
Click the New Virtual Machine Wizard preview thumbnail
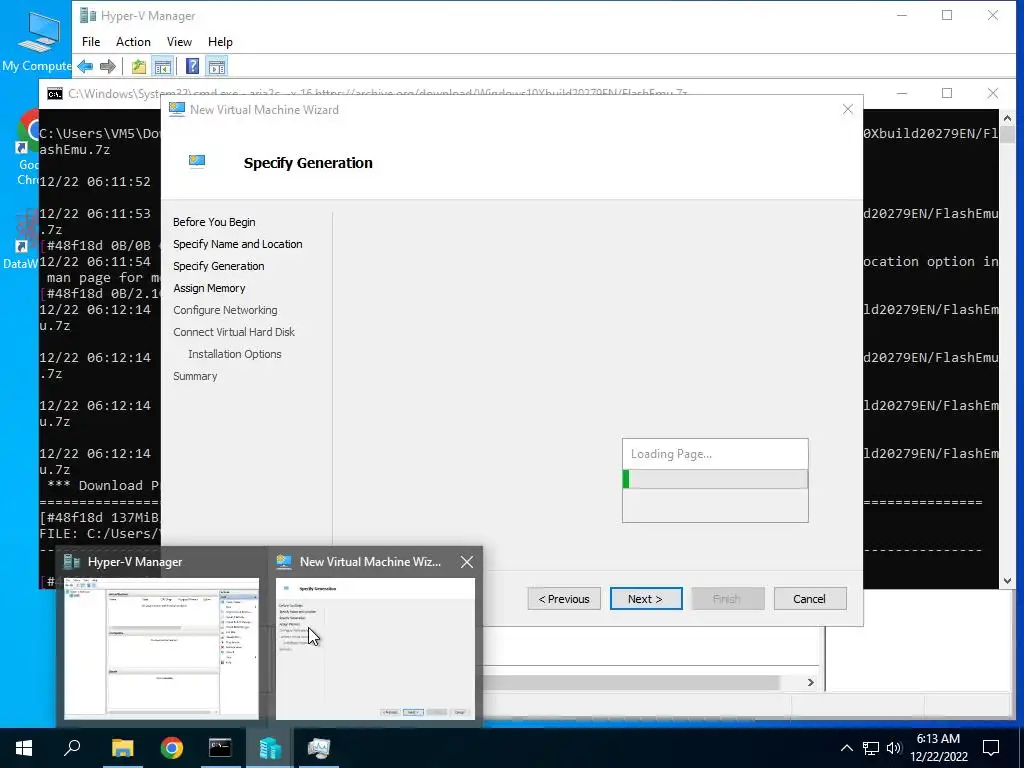[x=376, y=648]
